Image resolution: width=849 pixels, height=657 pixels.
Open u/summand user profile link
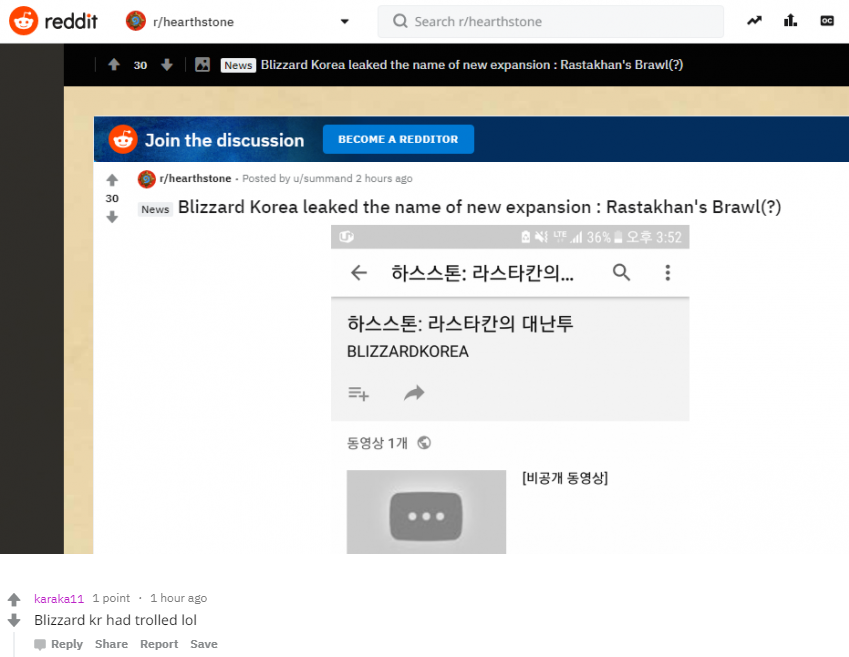(321, 179)
